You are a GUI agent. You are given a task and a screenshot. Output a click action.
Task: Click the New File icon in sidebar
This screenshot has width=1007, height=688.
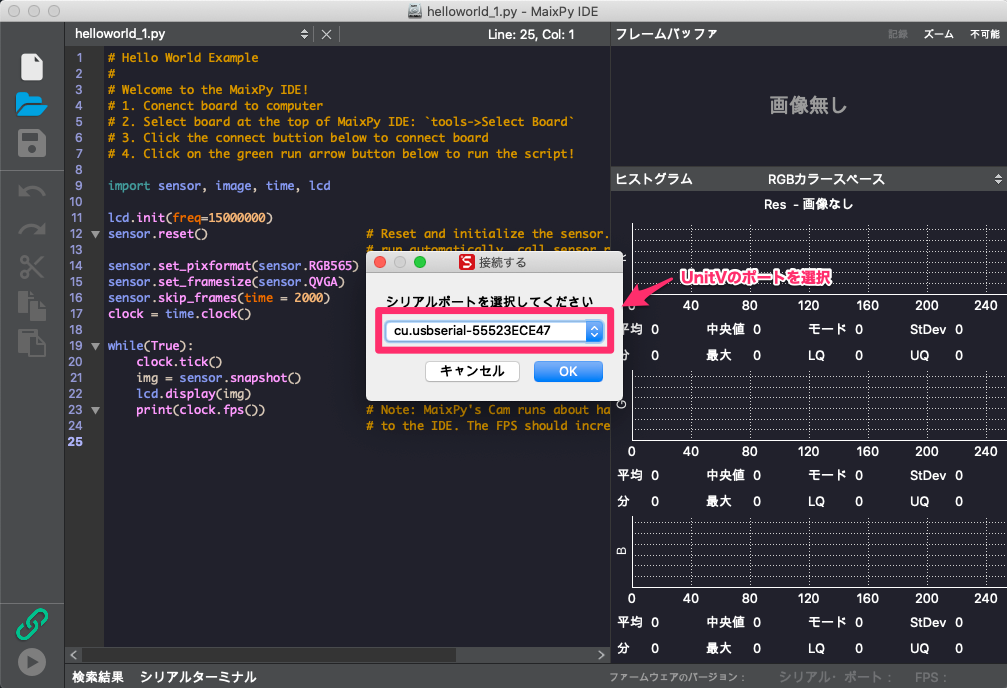click(x=32, y=67)
